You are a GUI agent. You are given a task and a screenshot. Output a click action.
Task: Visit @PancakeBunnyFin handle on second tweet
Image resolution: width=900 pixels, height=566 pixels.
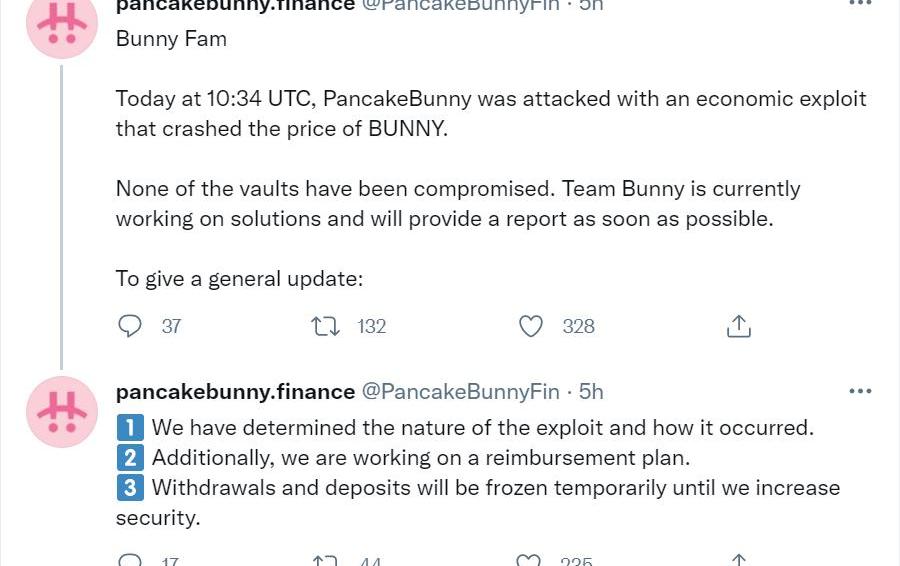click(x=460, y=391)
